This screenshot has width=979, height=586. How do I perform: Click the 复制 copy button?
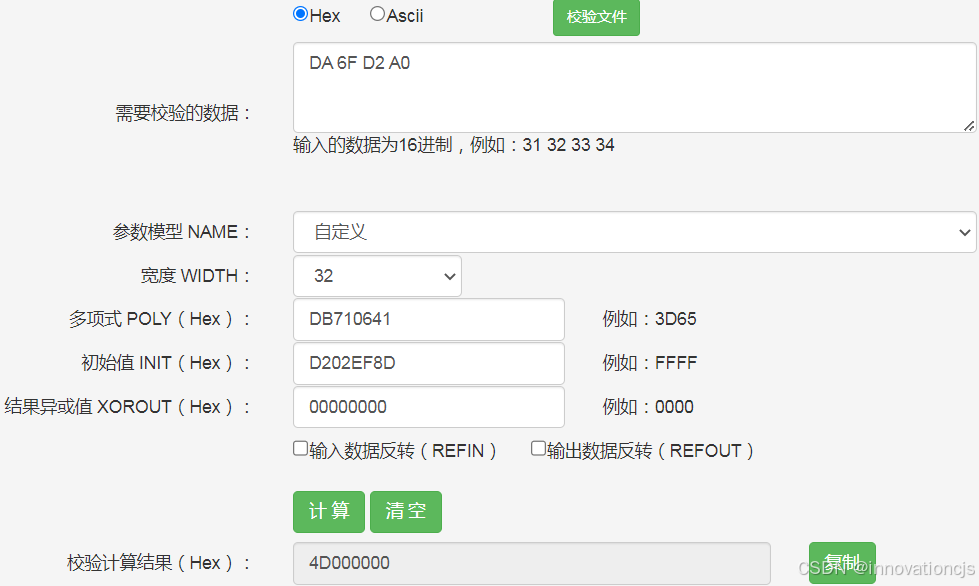click(x=842, y=563)
